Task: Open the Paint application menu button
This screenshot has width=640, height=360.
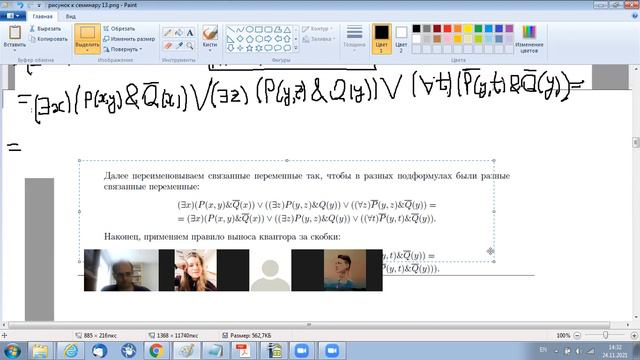Action: click(13, 16)
